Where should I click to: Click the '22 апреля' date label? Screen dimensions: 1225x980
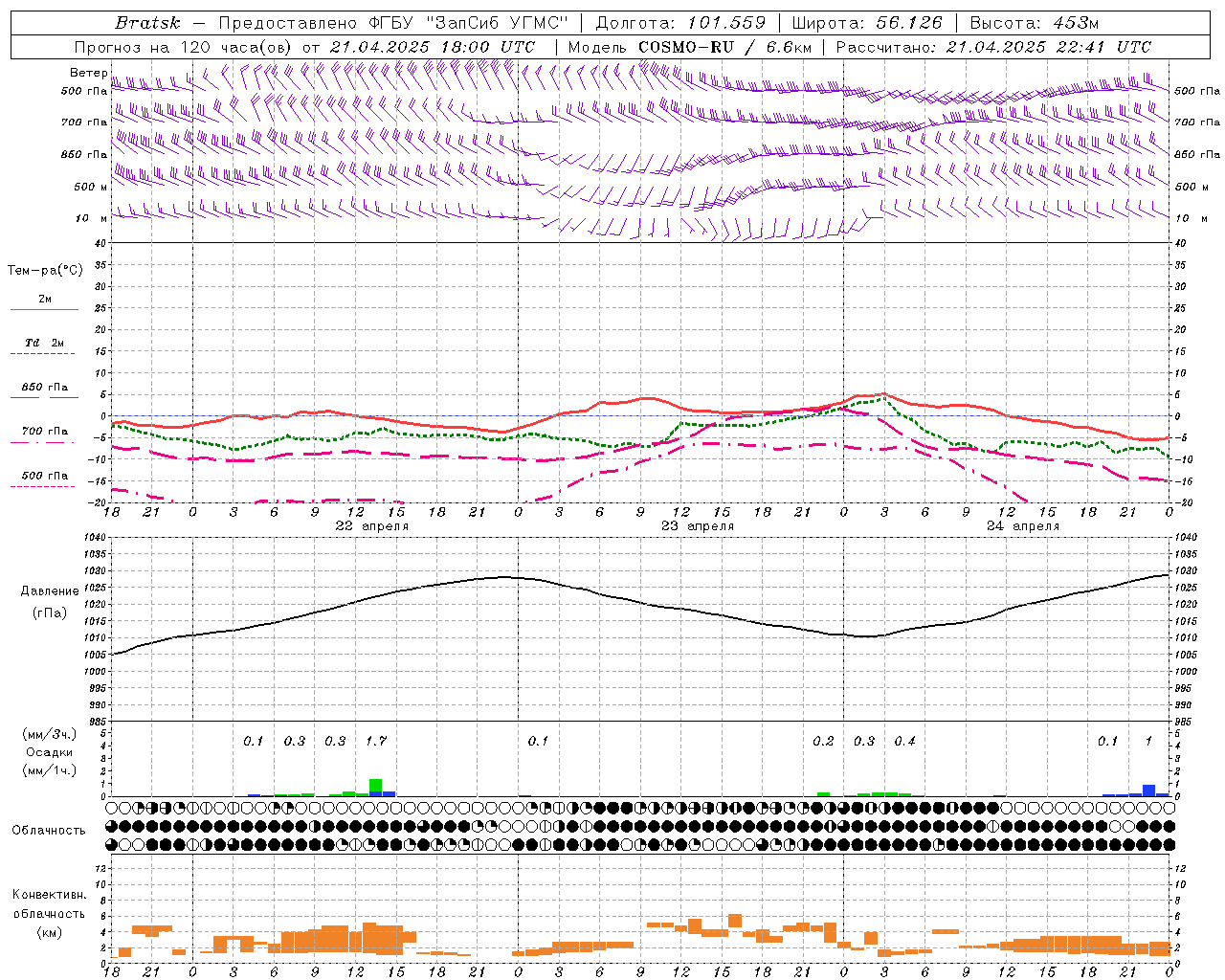coord(371,526)
